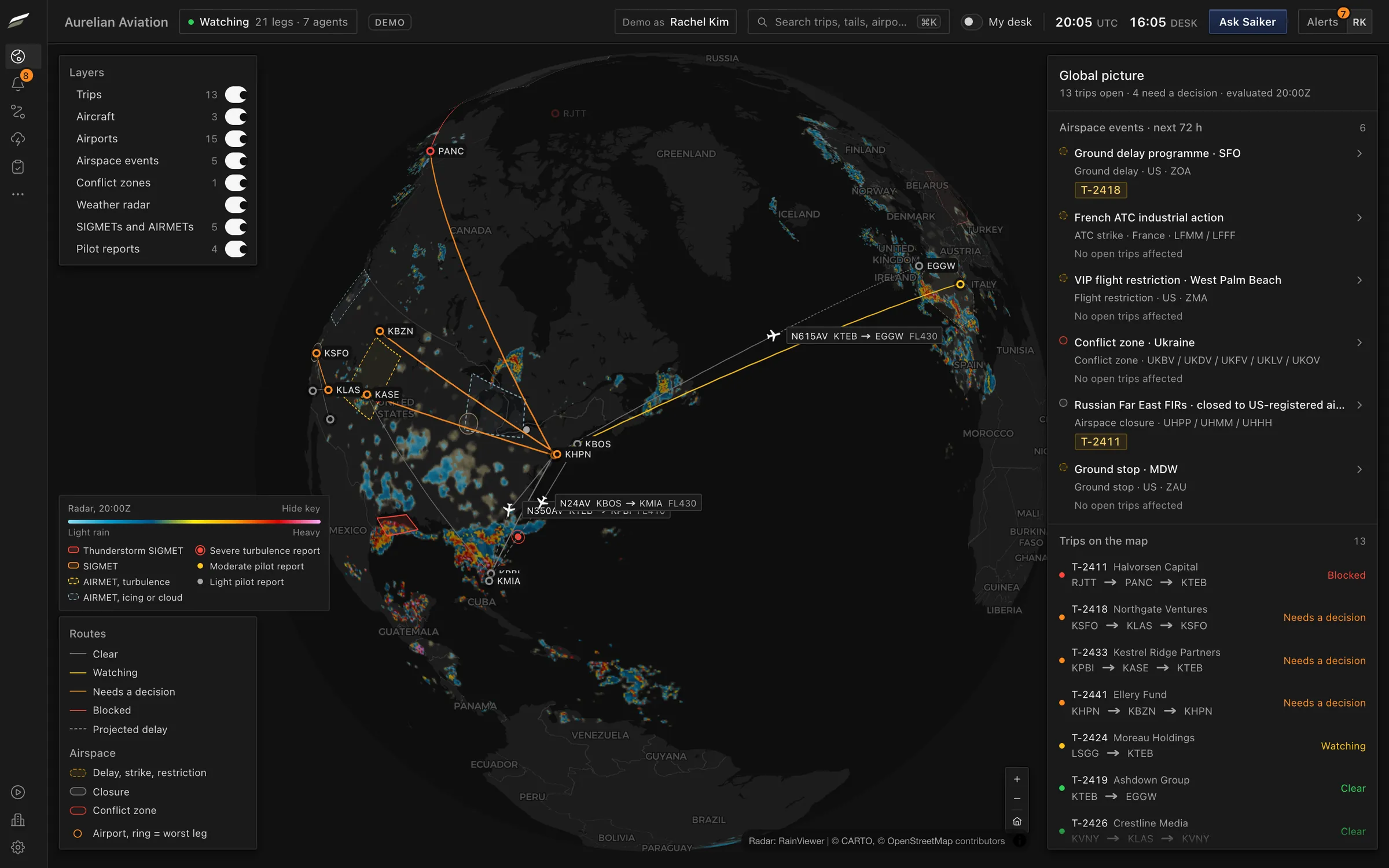Toggle the Pilot reports layer
The width and height of the screenshot is (1389, 868).
point(236,249)
